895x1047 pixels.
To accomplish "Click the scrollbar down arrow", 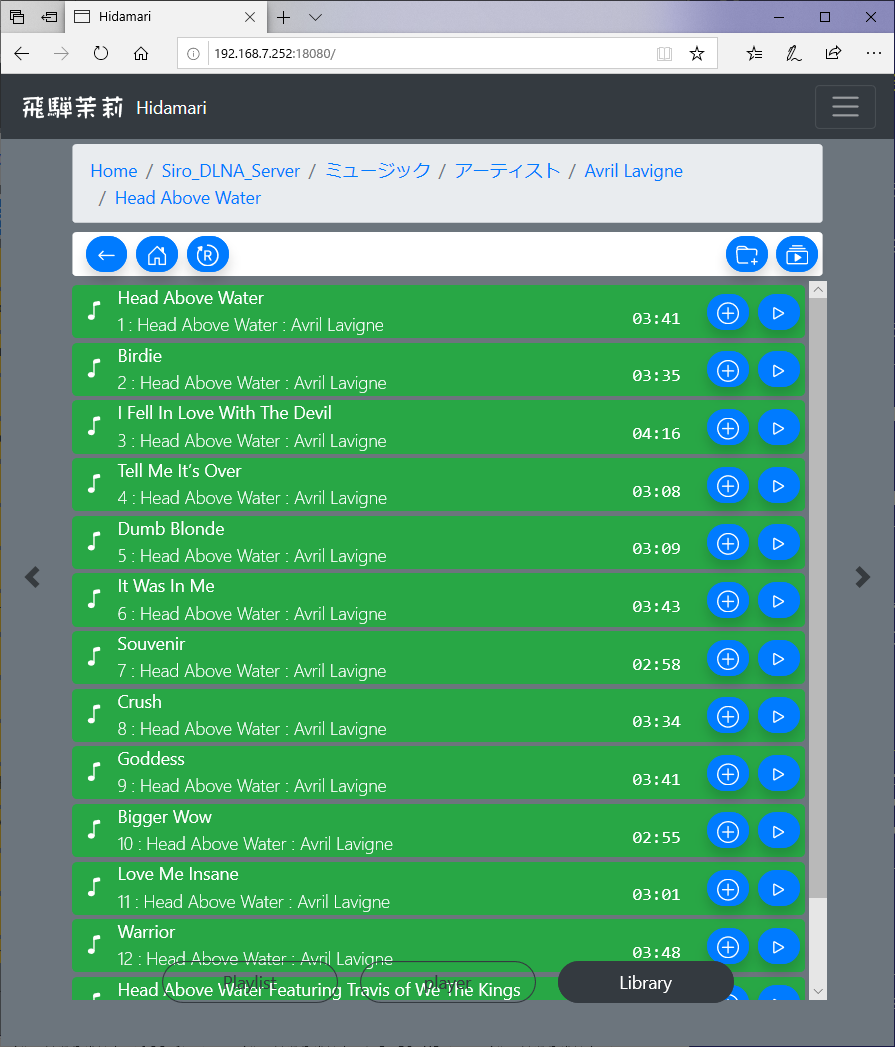I will pos(818,992).
